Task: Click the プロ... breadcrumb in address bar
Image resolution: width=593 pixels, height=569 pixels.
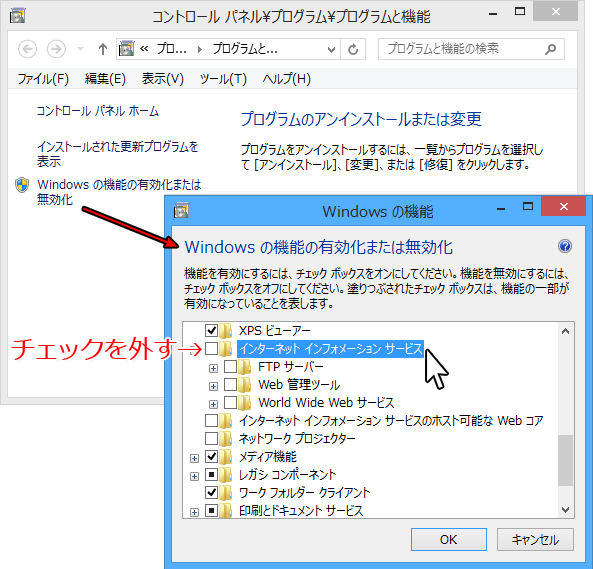Action: pyautogui.click(x=171, y=49)
